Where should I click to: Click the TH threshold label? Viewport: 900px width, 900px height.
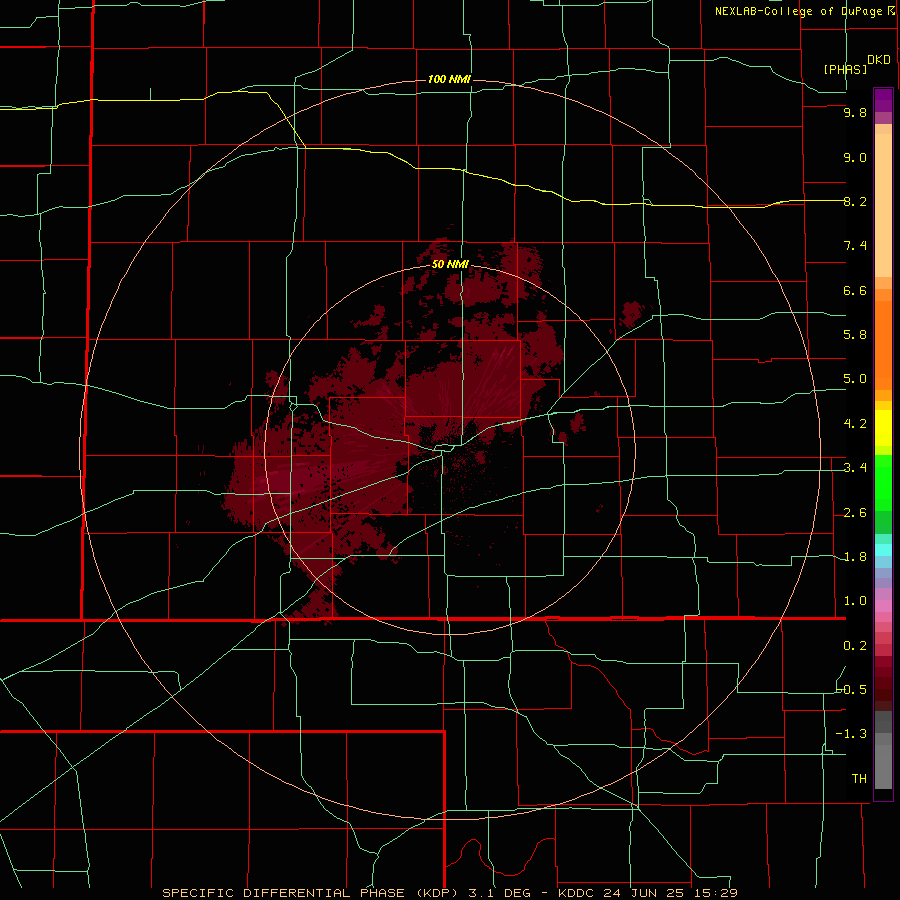click(859, 779)
